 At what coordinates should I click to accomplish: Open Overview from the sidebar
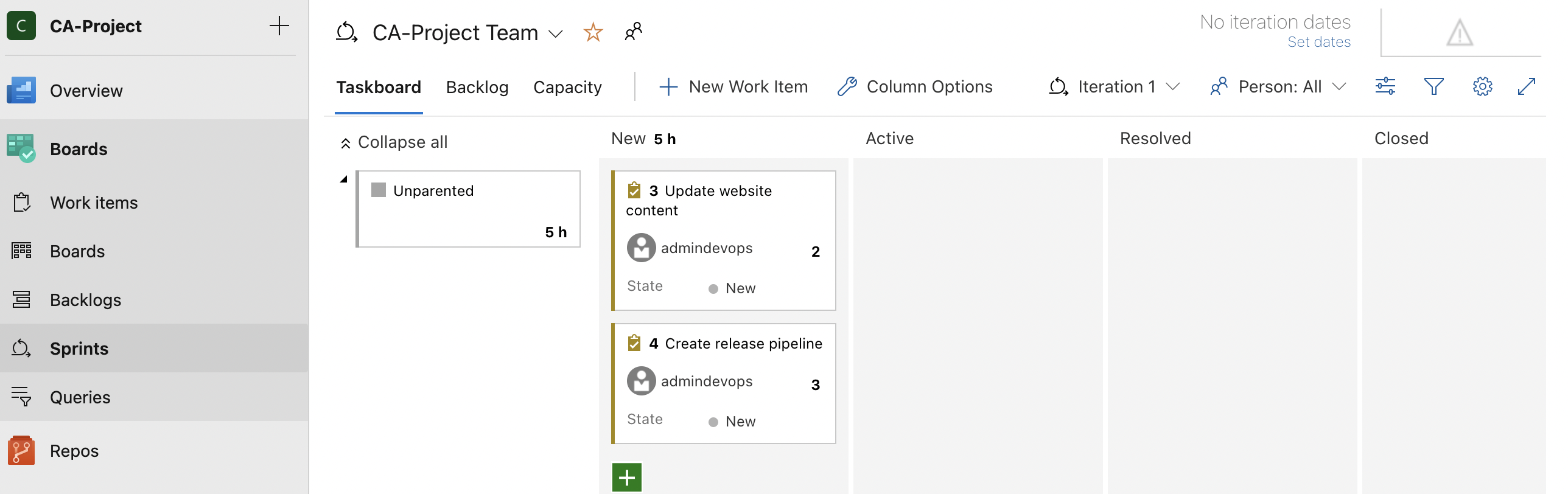[x=86, y=91]
